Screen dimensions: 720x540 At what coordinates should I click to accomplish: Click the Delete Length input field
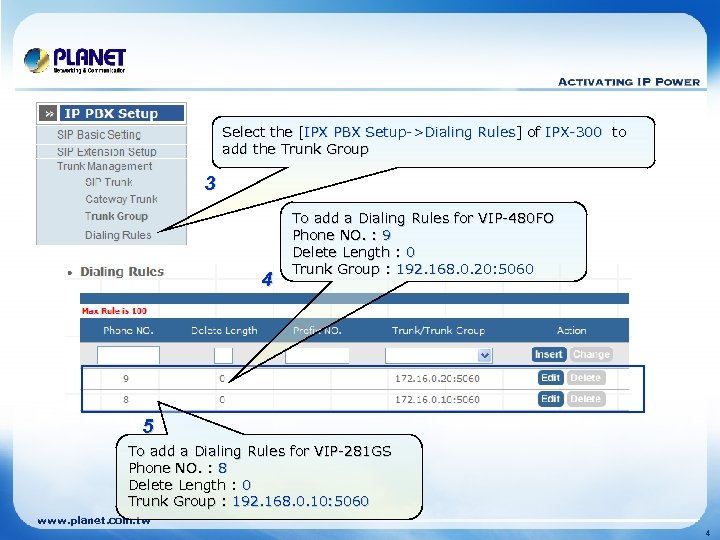(223, 355)
